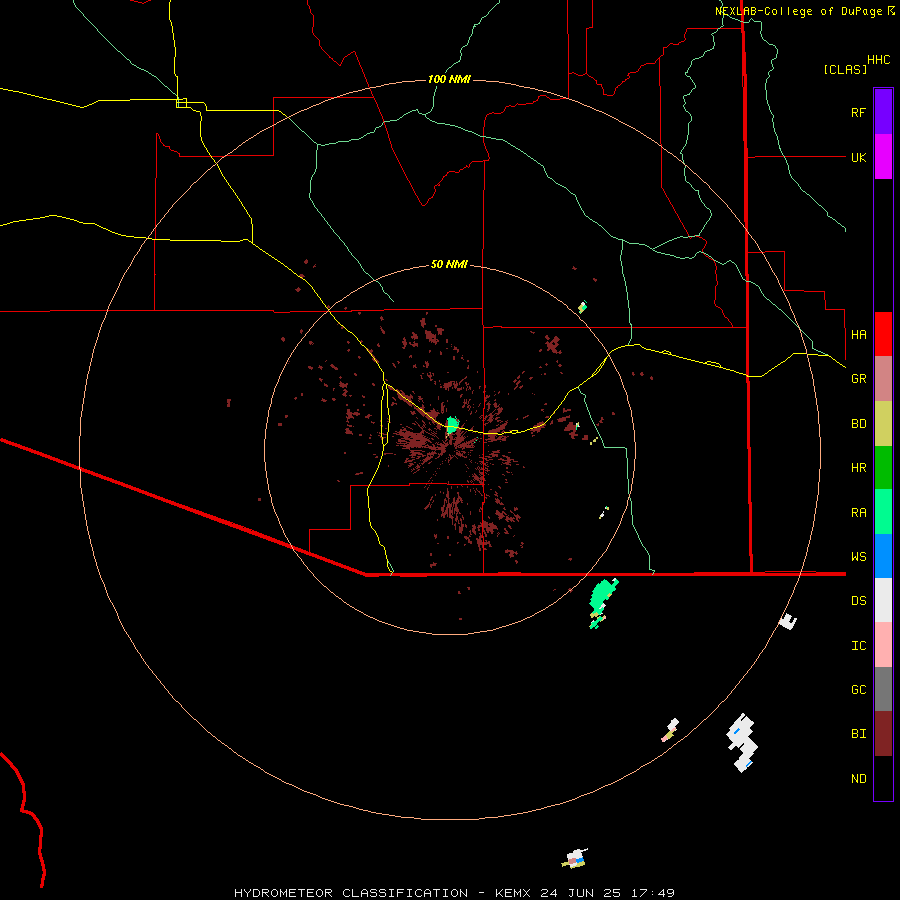Click the white DS legend swatch
The width and height of the screenshot is (900, 900).
coord(883,600)
